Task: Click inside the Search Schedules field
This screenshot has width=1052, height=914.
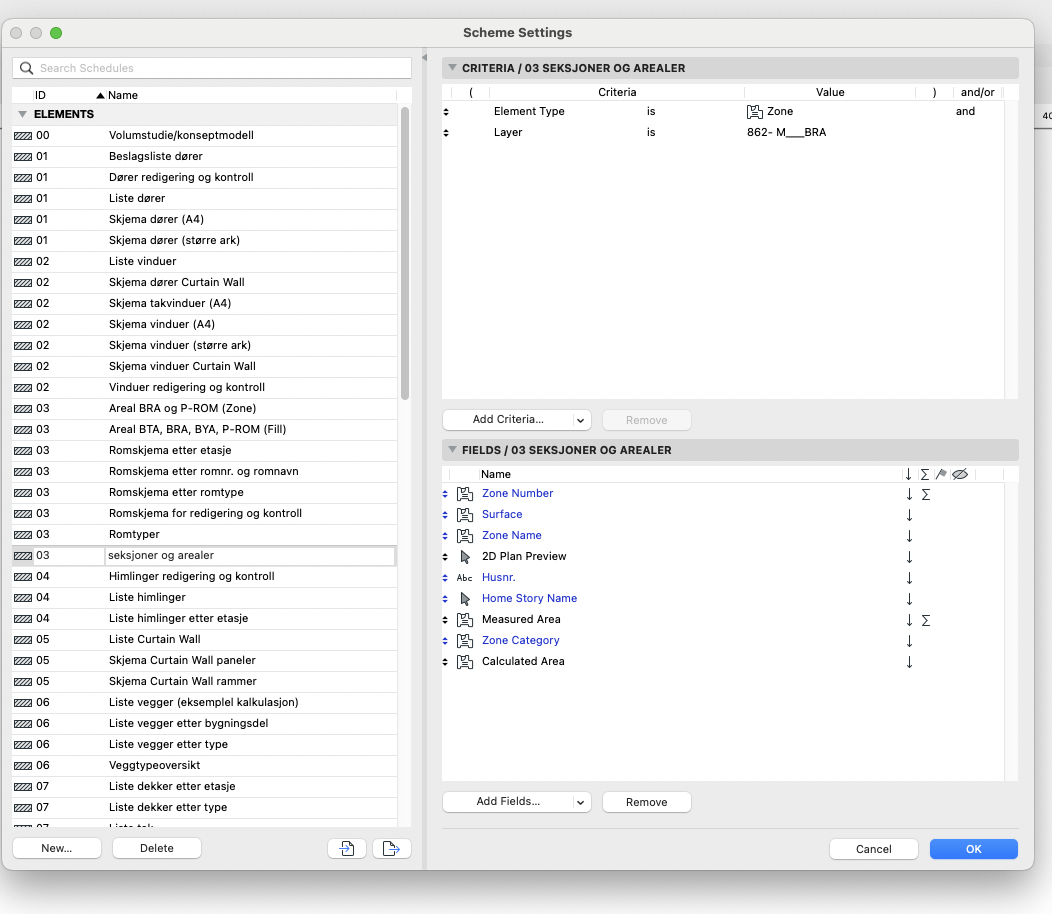Action: click(x=220, y=68)
